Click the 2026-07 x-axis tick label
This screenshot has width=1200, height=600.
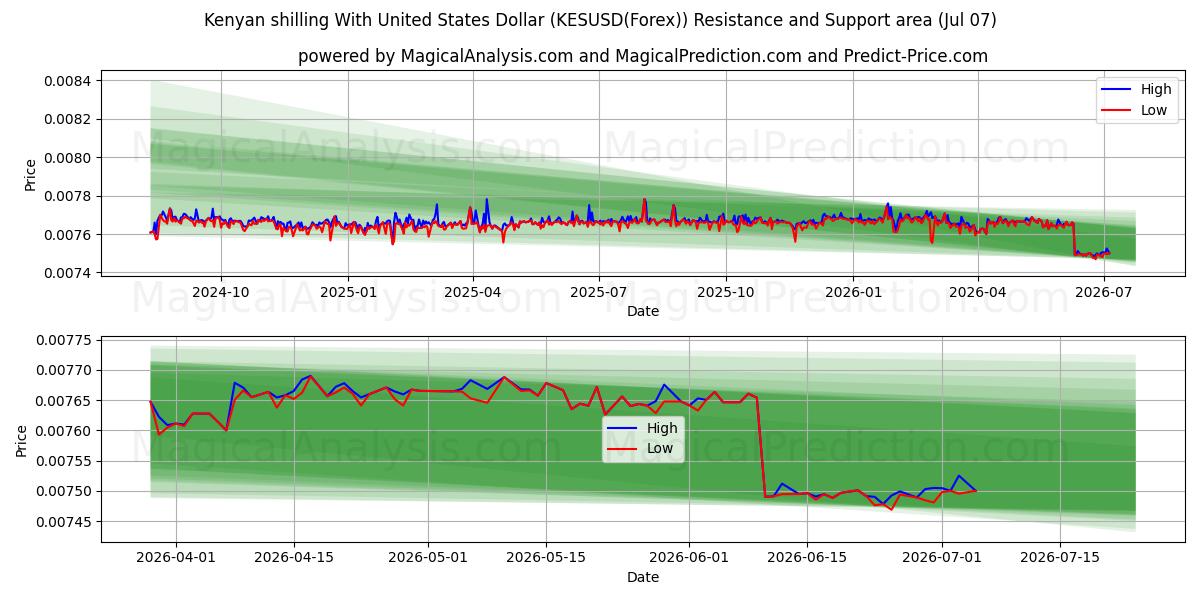1103,292
